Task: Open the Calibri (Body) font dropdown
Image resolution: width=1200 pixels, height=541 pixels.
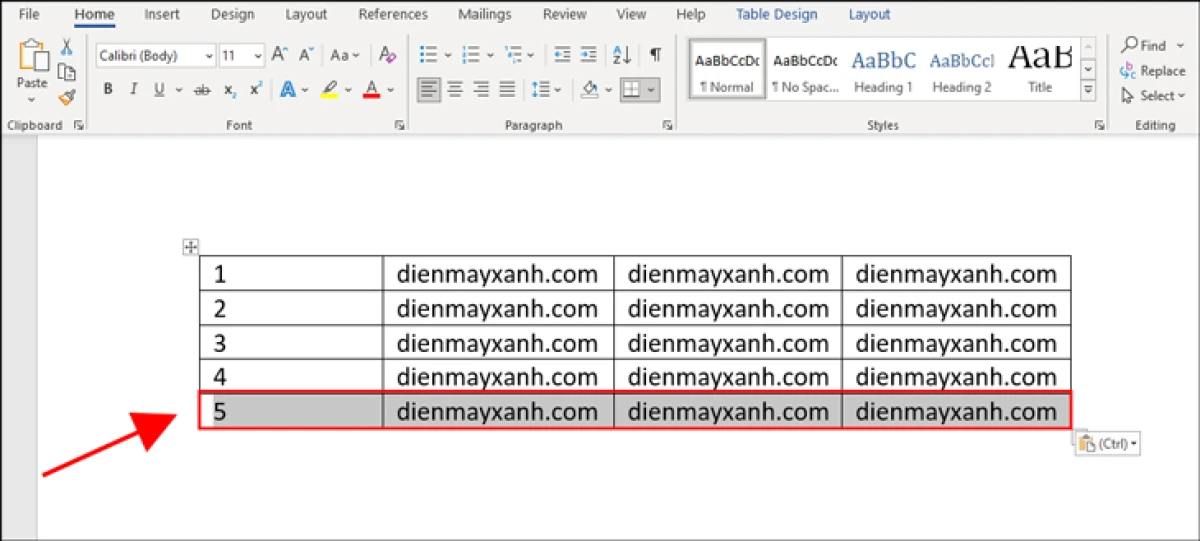Action: coord(209,56)
